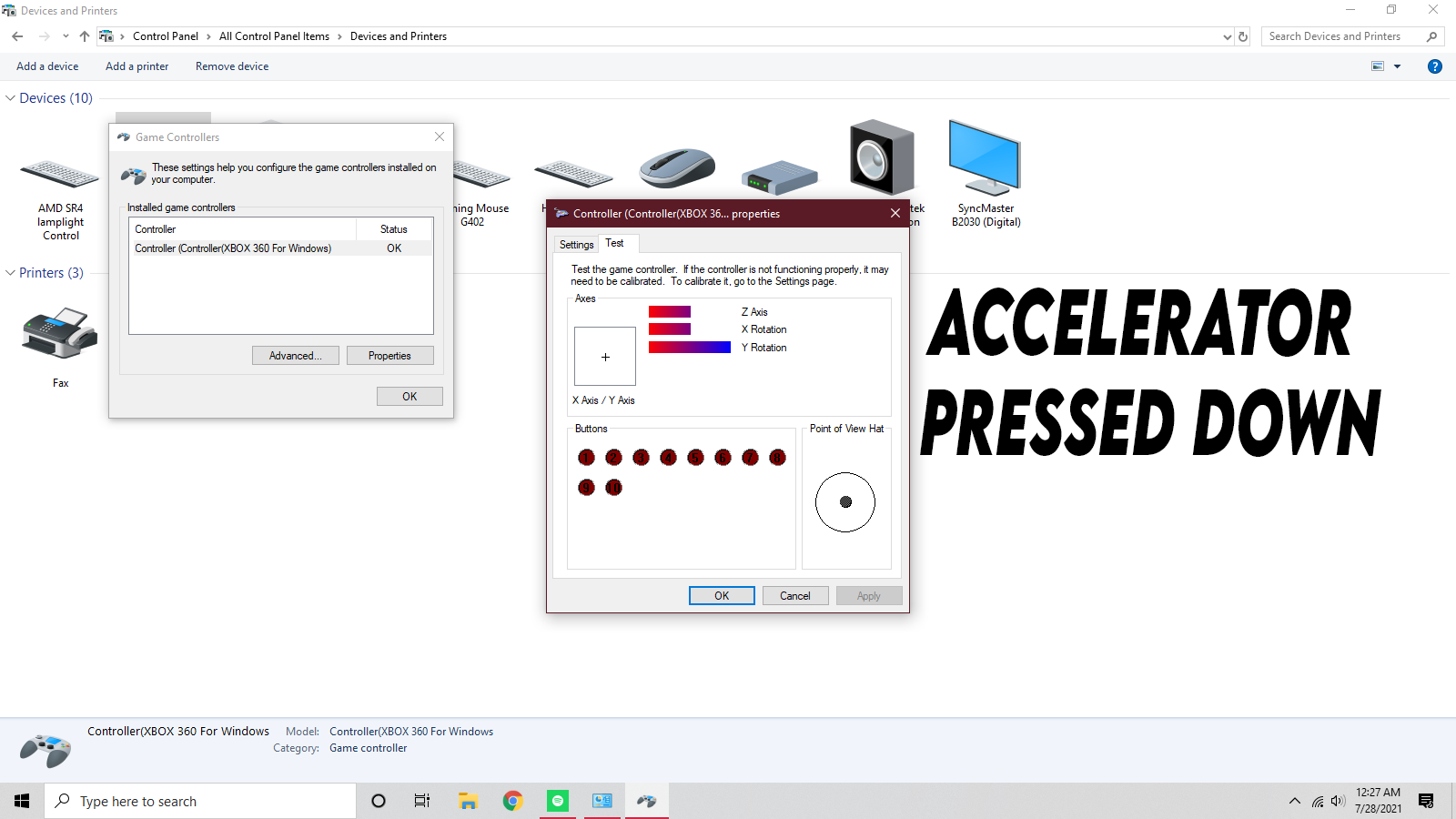Click All Control Panel Items breadcrumb

[x=274, y=36]
